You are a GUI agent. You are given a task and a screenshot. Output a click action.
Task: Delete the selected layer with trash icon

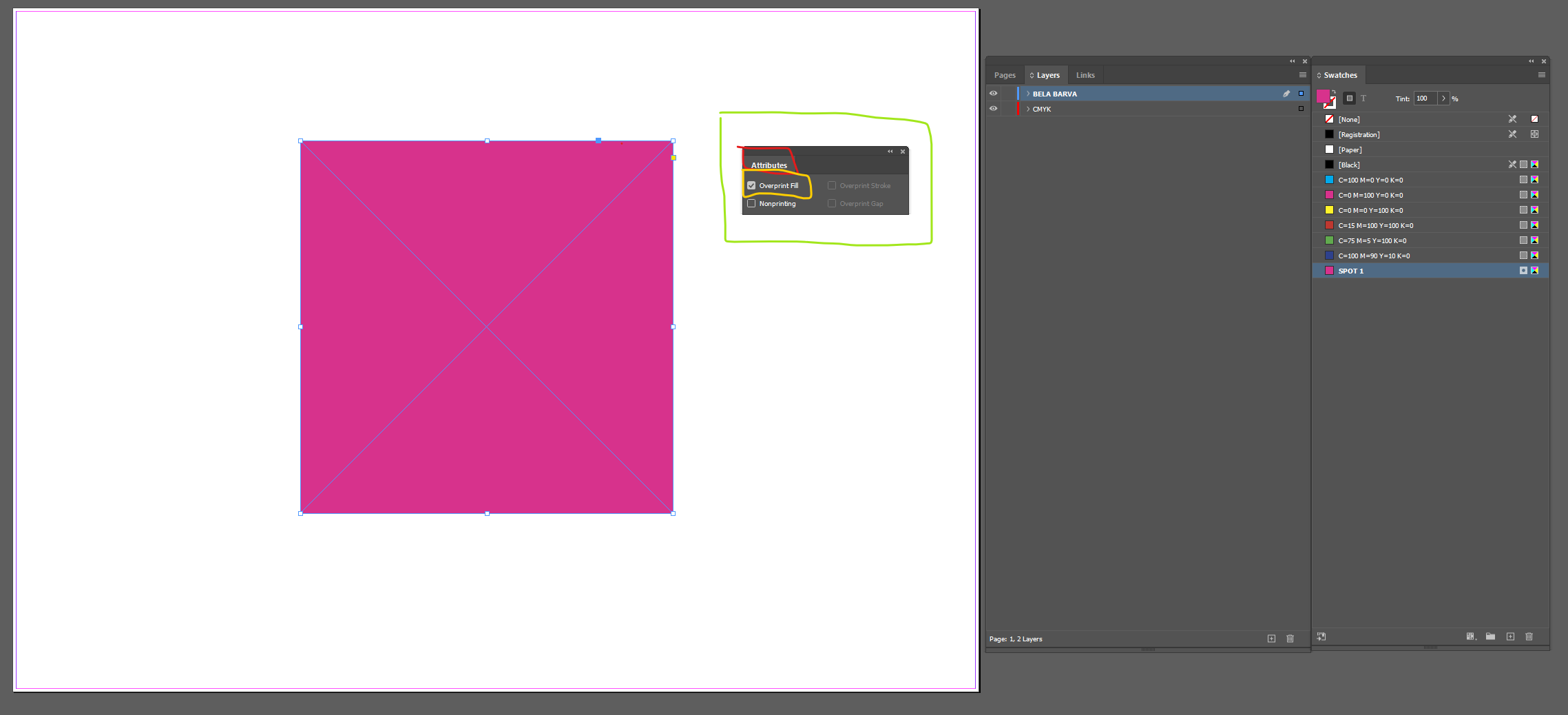(x=1290, y=639)
